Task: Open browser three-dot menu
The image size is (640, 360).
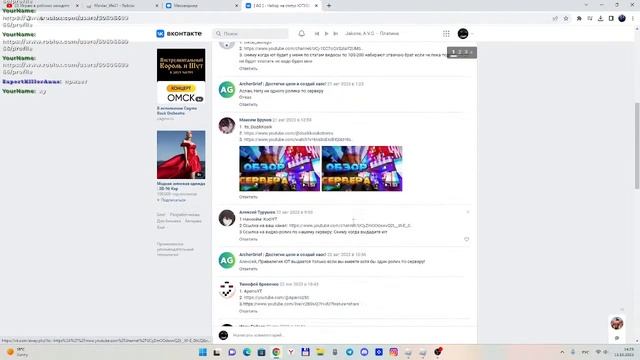Action: tap(633, 18)
